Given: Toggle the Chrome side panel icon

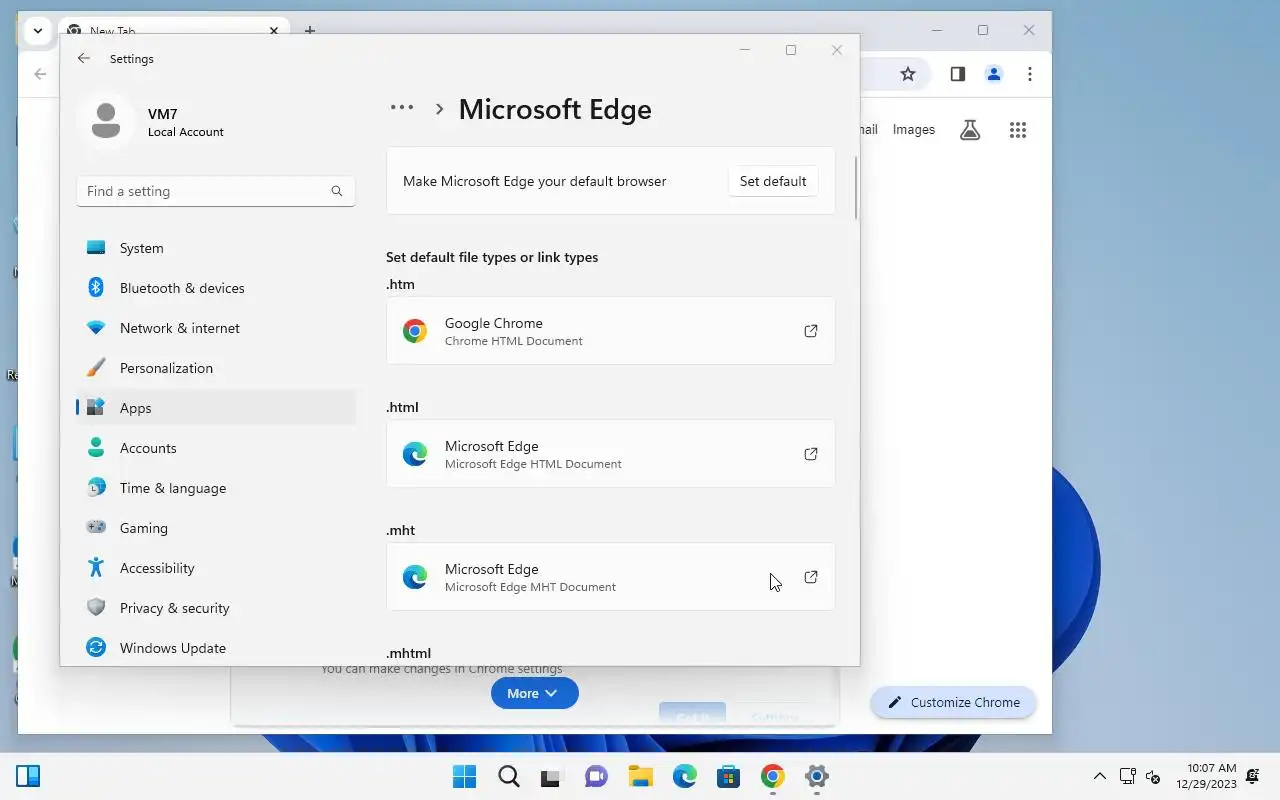Looking at the screenshot, I should [957, 74].
